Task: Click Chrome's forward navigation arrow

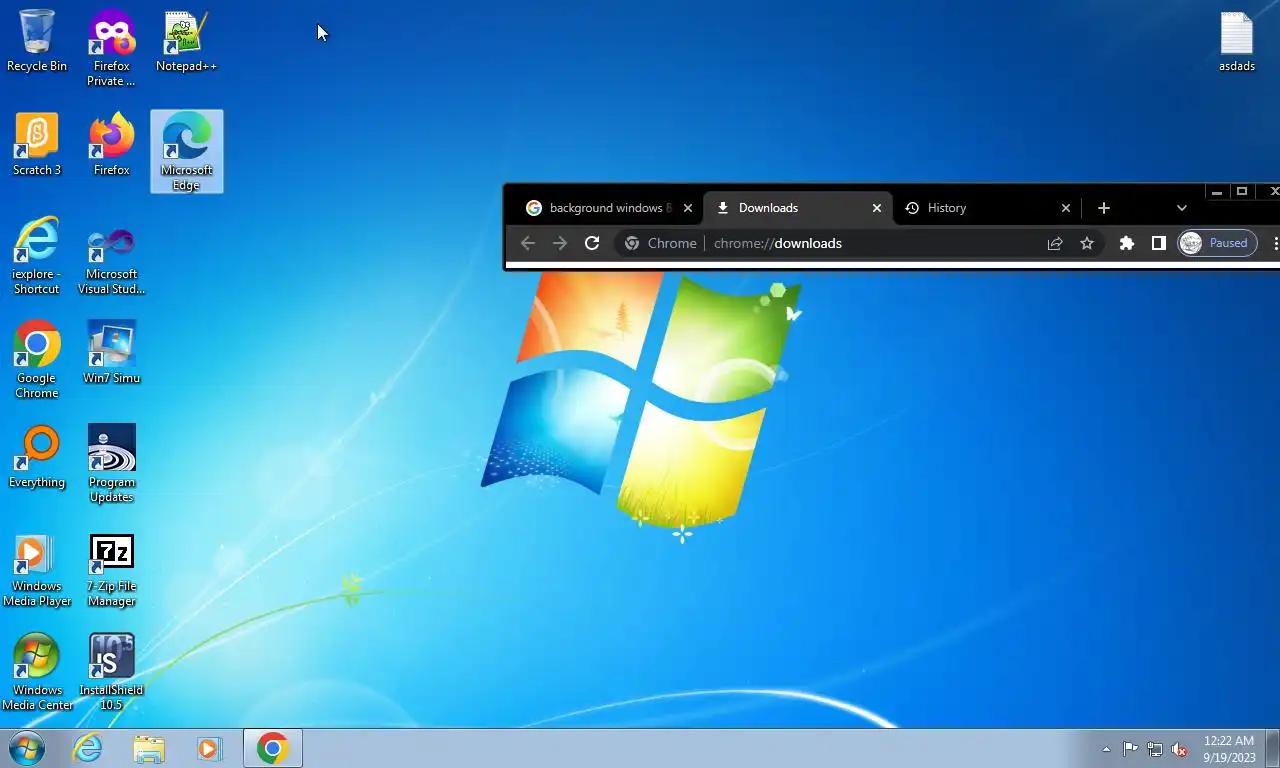Action: (x=560, y=243)
